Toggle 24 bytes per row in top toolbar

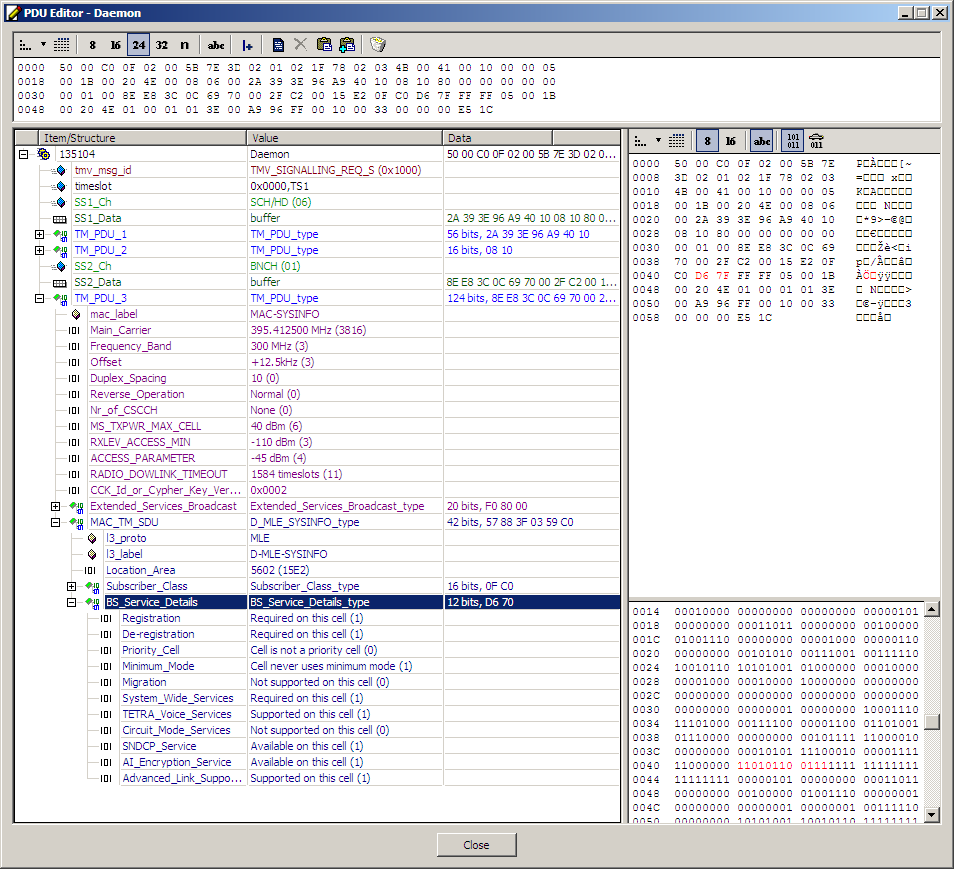tap(138, 45)
